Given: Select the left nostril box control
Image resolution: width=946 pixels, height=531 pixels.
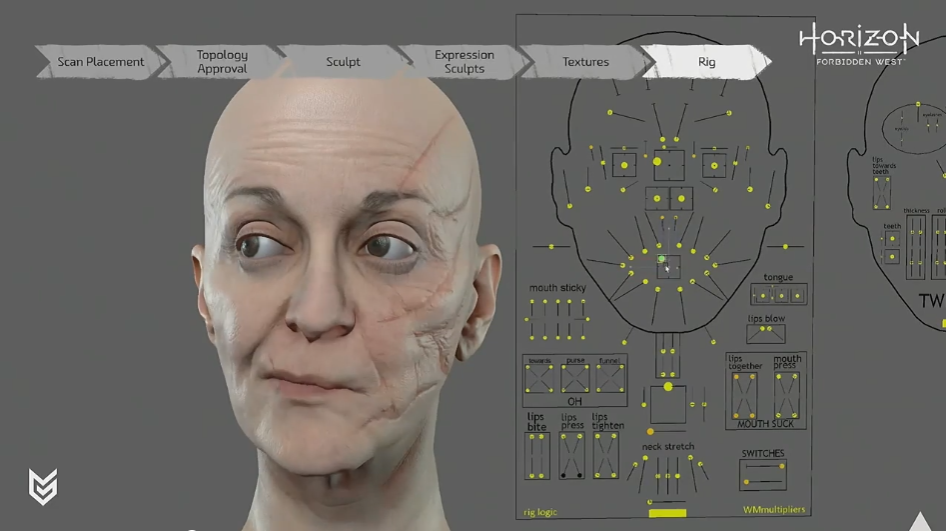Looking at the screenshot, I should click(x=657, y=199).
